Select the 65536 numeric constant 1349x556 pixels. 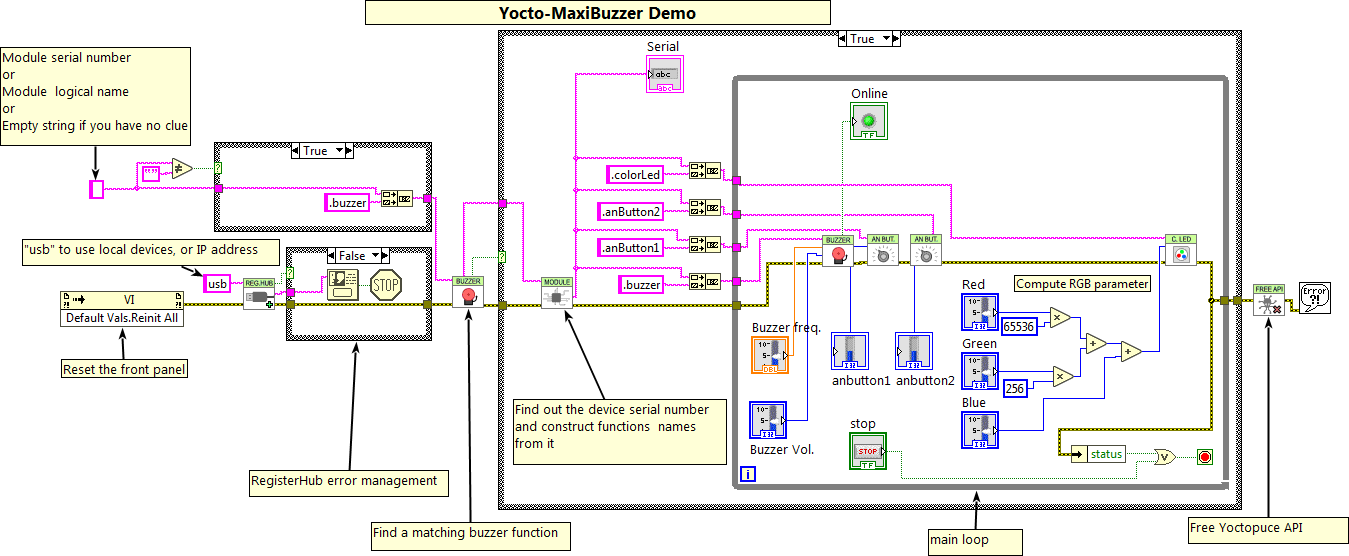click(x=1018, y=326)
